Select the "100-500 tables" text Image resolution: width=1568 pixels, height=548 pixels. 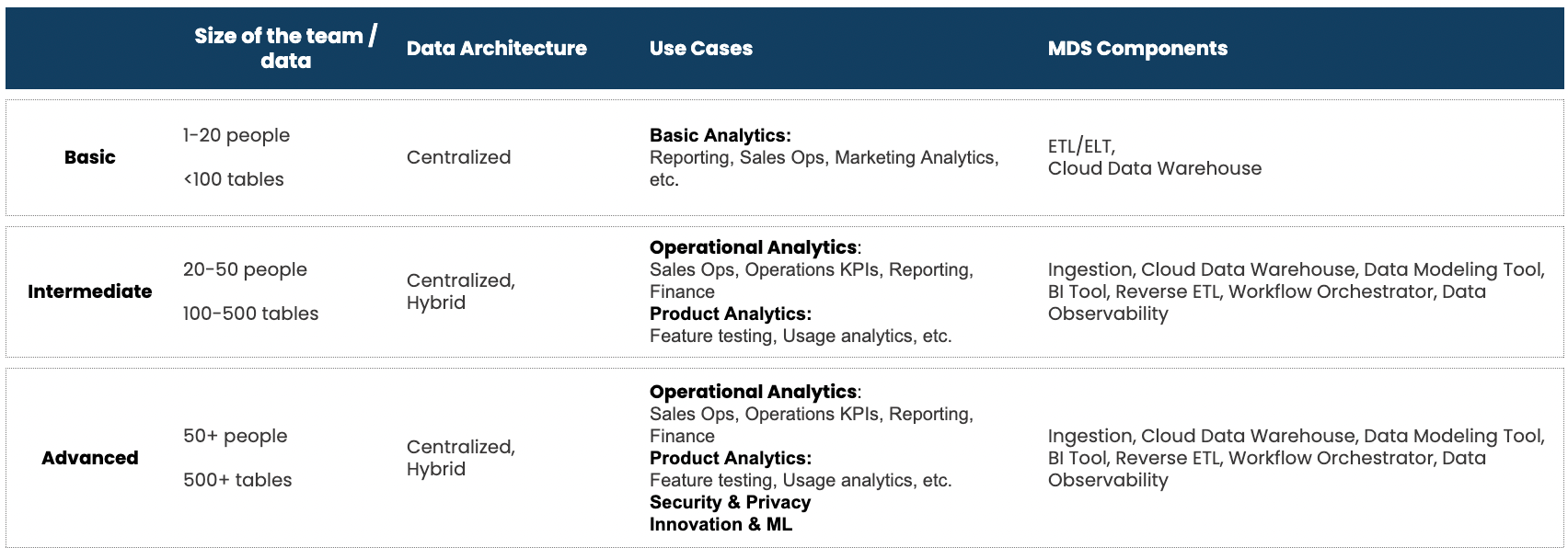250,314
